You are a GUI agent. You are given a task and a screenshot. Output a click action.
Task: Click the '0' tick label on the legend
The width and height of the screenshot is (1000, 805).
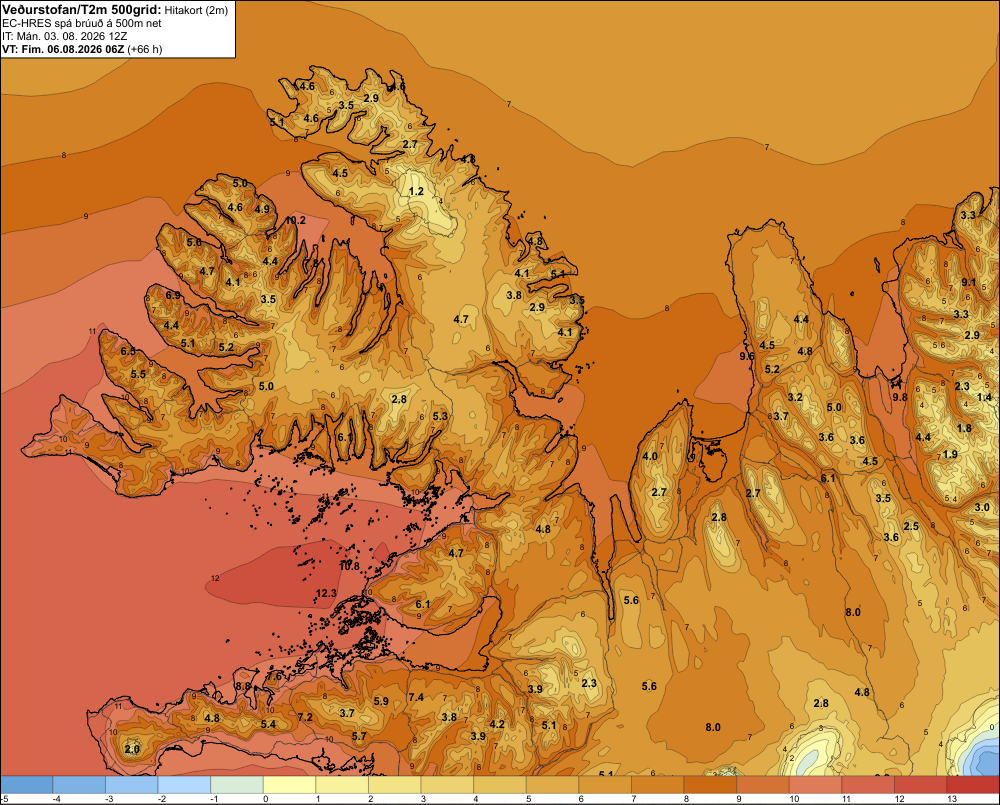[265, 799]
